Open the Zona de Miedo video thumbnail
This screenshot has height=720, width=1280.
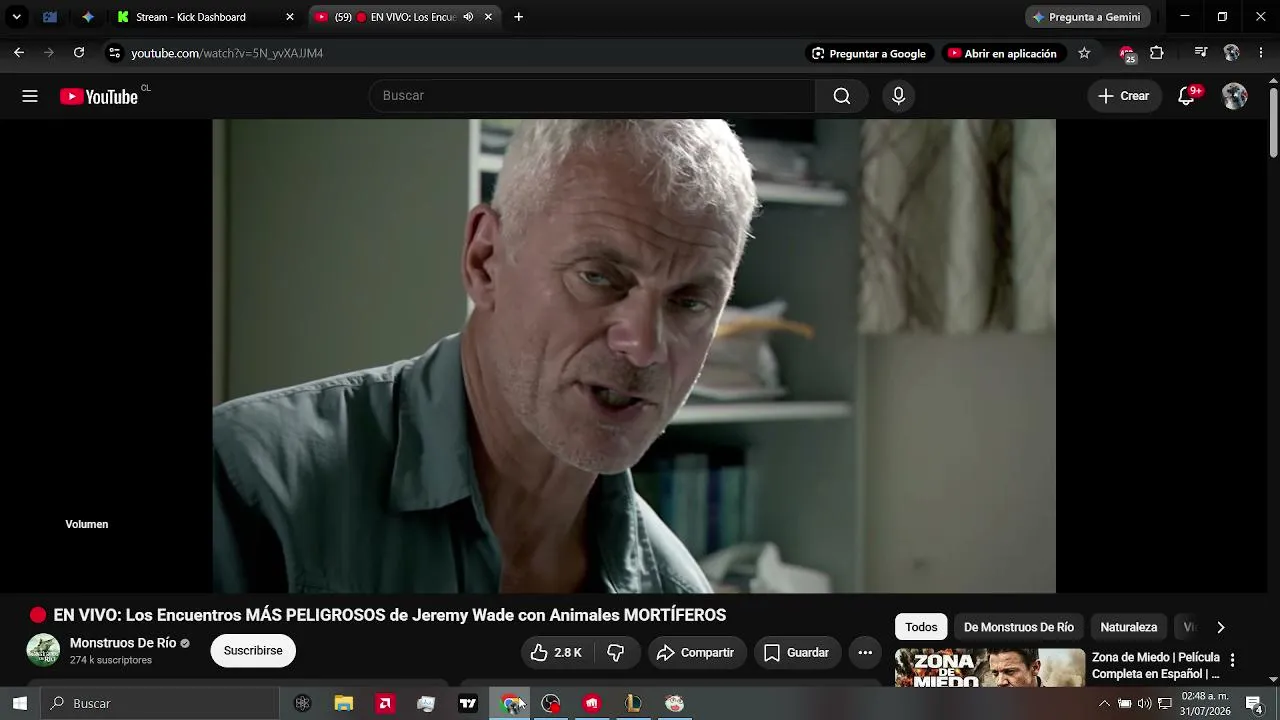[x=989, y=666]
